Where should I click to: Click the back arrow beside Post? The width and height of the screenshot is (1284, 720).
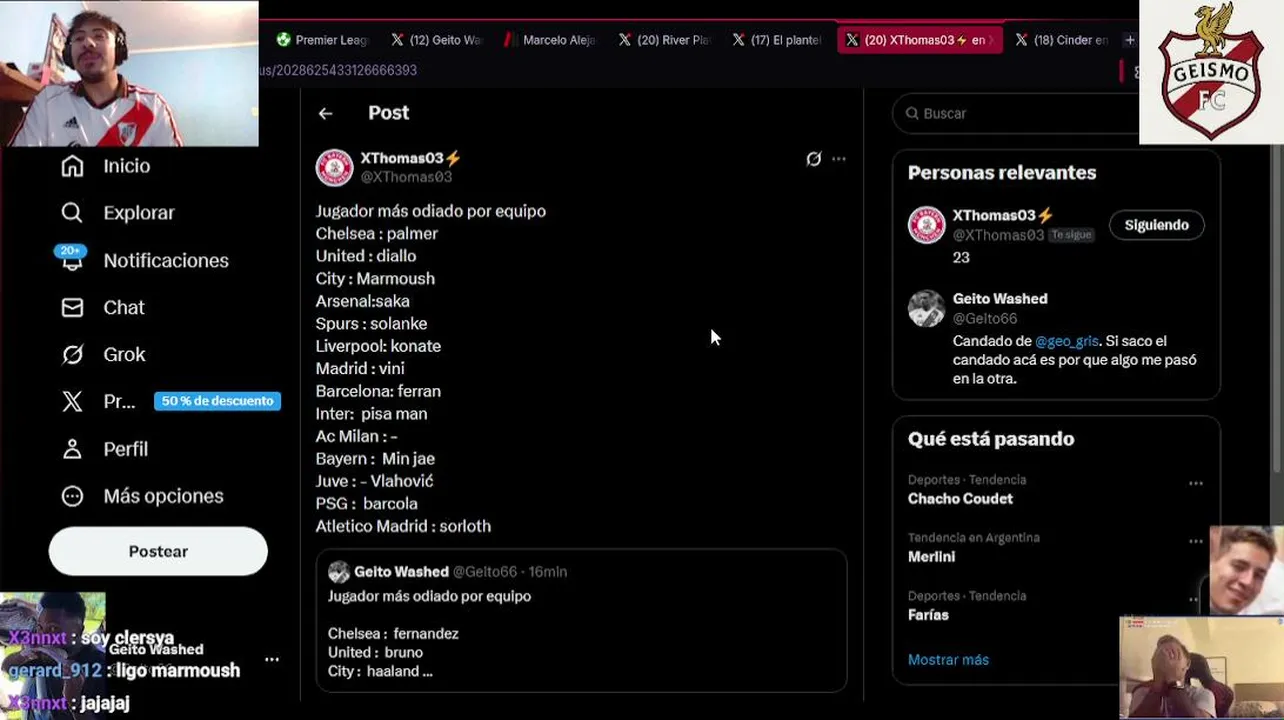[x=325, y=113]
